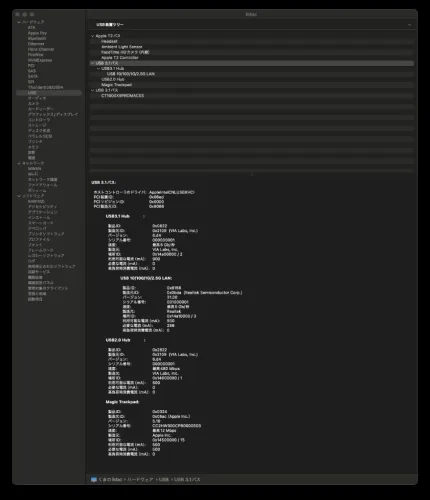Click the computer icon in the path bar
The image size is (430, 500).
(94, 479)
